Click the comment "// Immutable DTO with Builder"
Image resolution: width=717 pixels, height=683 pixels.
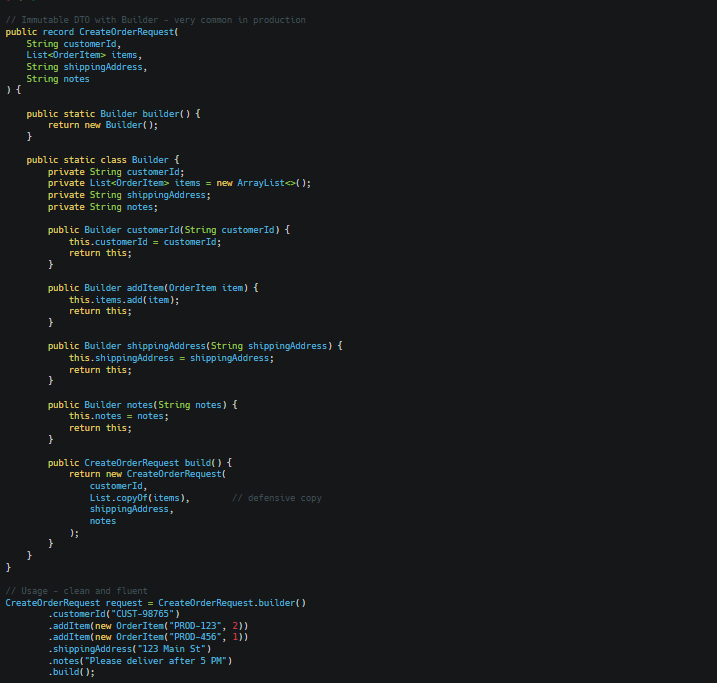(81, 20)
